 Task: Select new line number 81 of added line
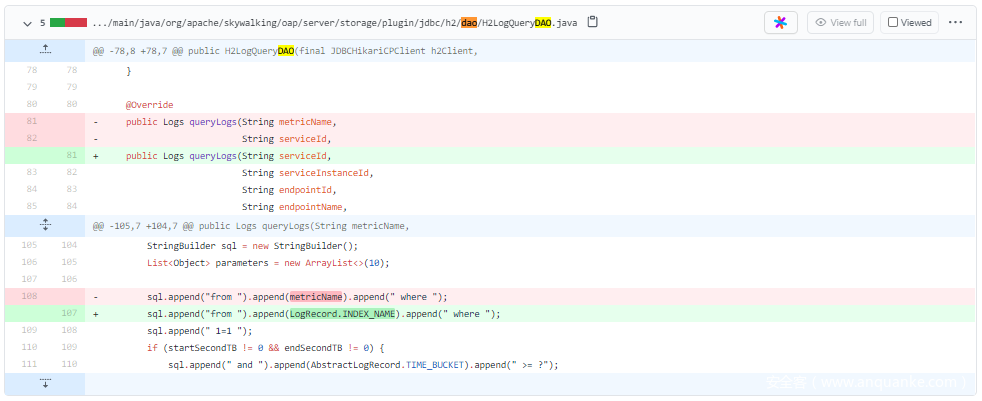pos(71,156)
